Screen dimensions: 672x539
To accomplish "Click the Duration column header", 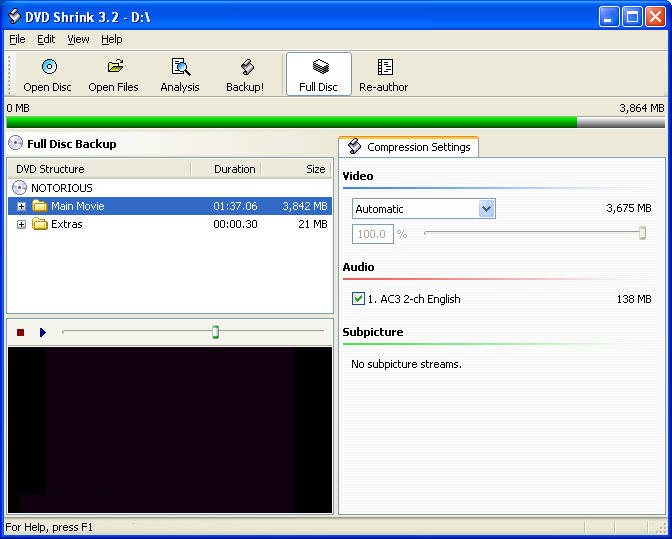I will (226, 169).
